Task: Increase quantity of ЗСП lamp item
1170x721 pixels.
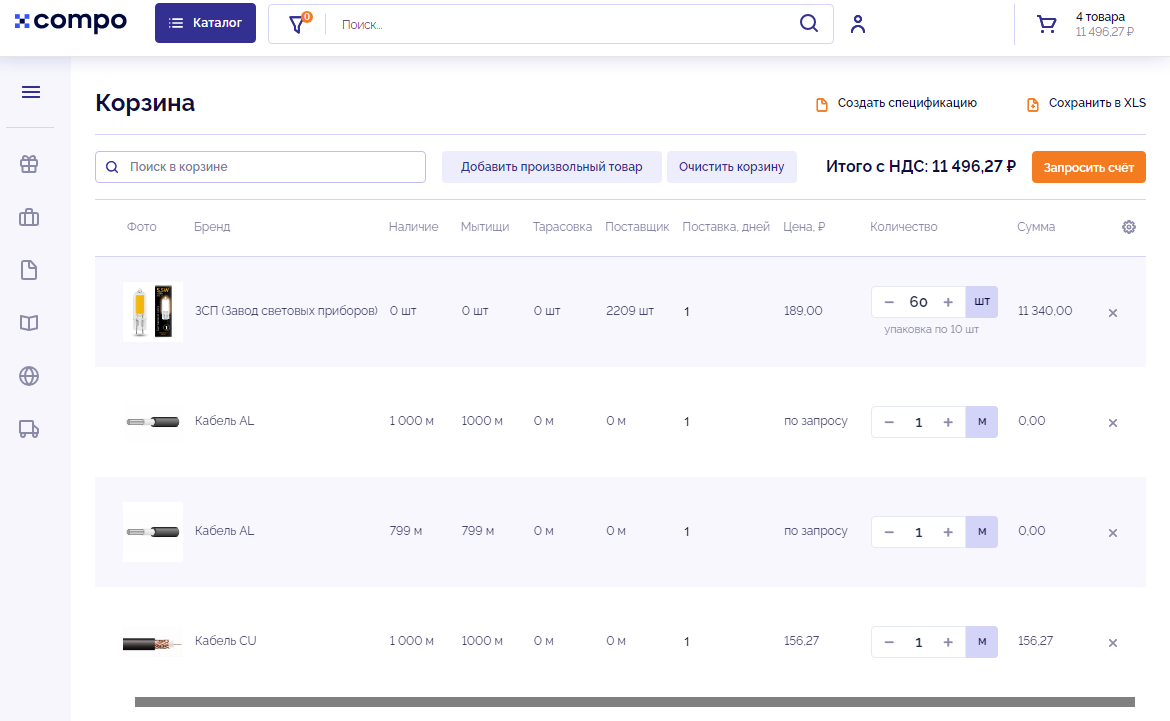Action: 948,302
